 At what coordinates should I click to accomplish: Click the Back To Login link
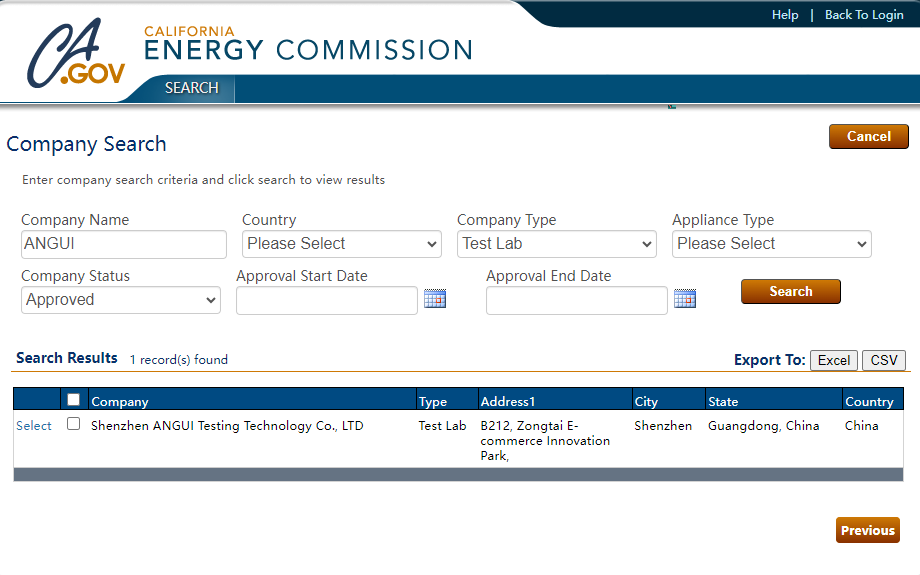point(864,15)
